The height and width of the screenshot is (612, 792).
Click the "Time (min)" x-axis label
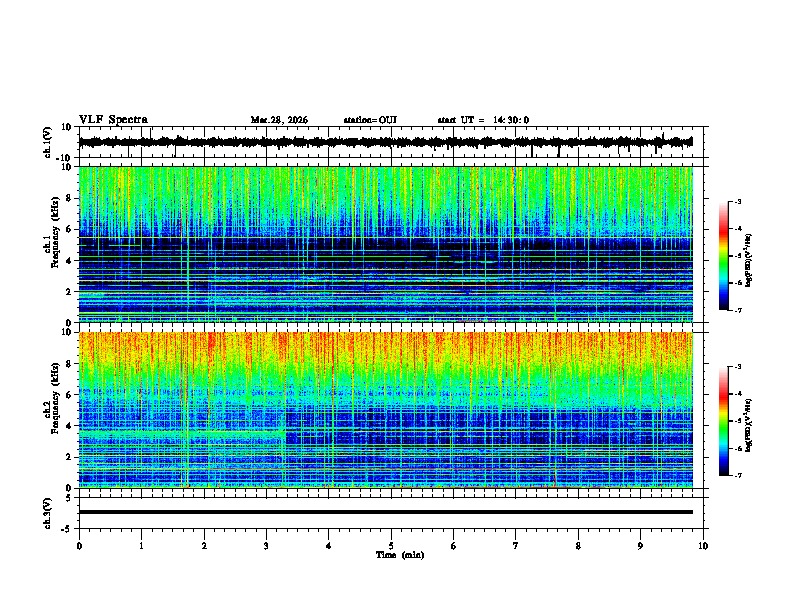(400, 555)
